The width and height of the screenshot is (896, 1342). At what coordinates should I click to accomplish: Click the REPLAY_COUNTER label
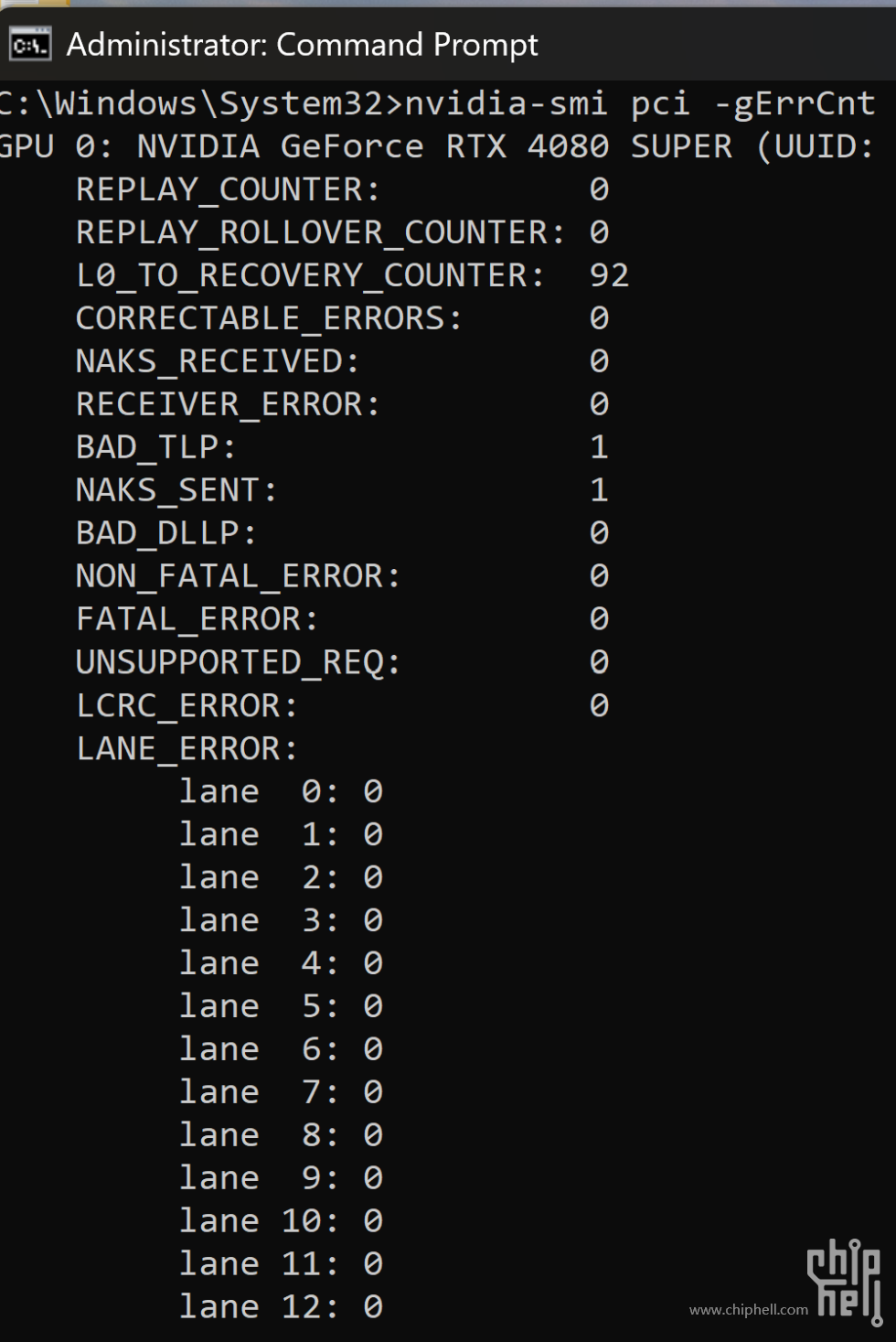pyautogui.click(x=227, y=189)
